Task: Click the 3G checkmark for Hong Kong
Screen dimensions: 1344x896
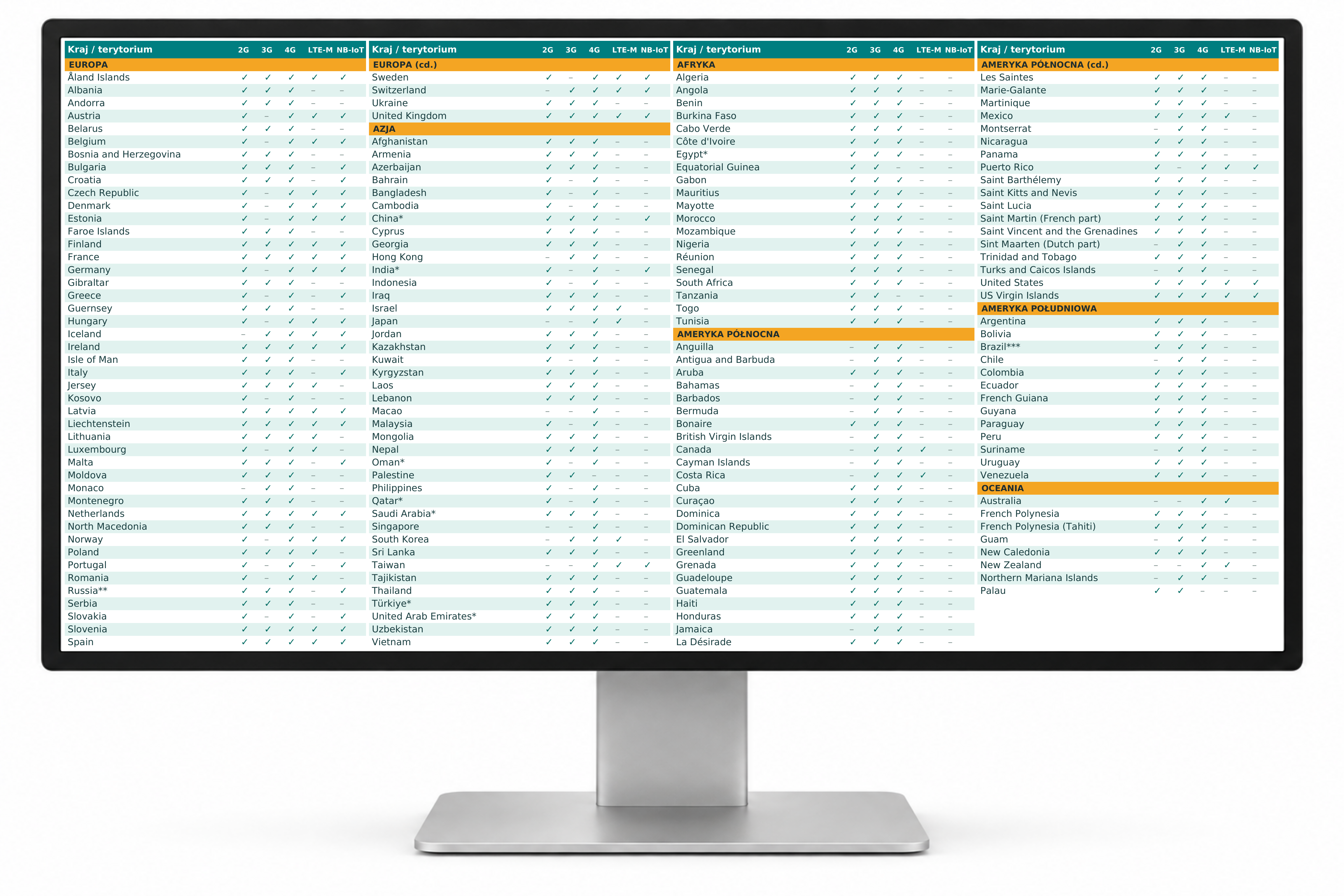Action: (x=572, y=257)
